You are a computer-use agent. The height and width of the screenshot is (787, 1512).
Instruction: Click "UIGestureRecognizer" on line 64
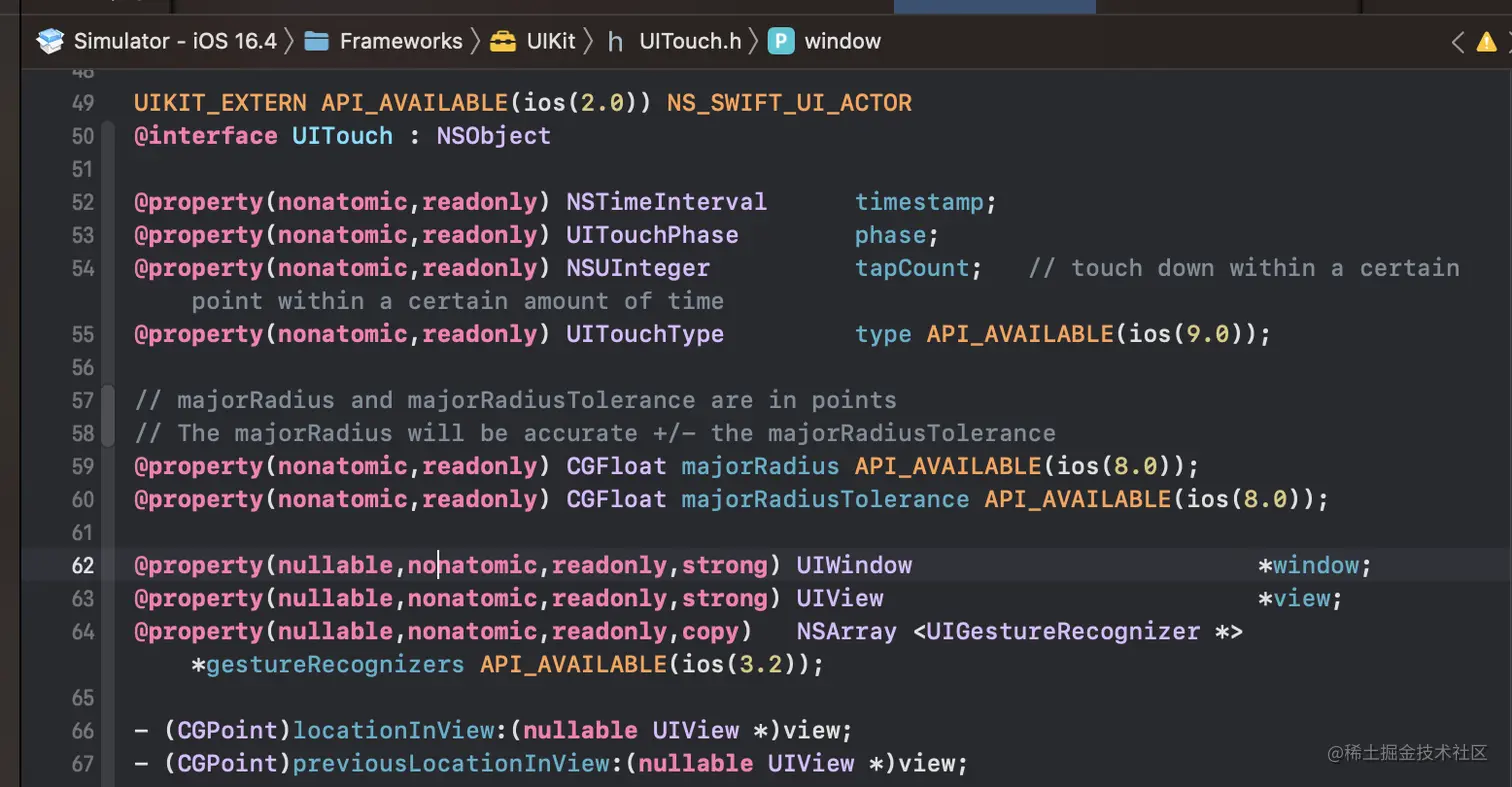[1064, 631]
